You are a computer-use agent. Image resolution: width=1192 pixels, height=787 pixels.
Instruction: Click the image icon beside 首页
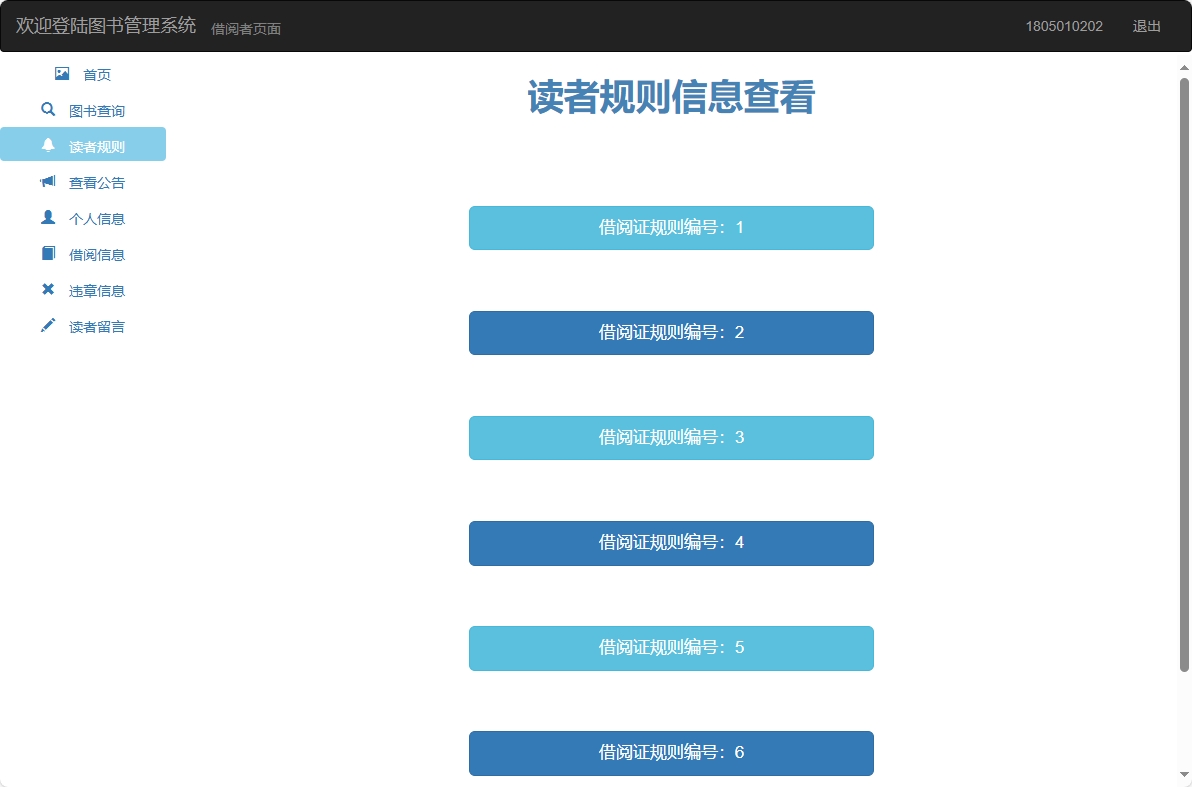click(60, 72)
